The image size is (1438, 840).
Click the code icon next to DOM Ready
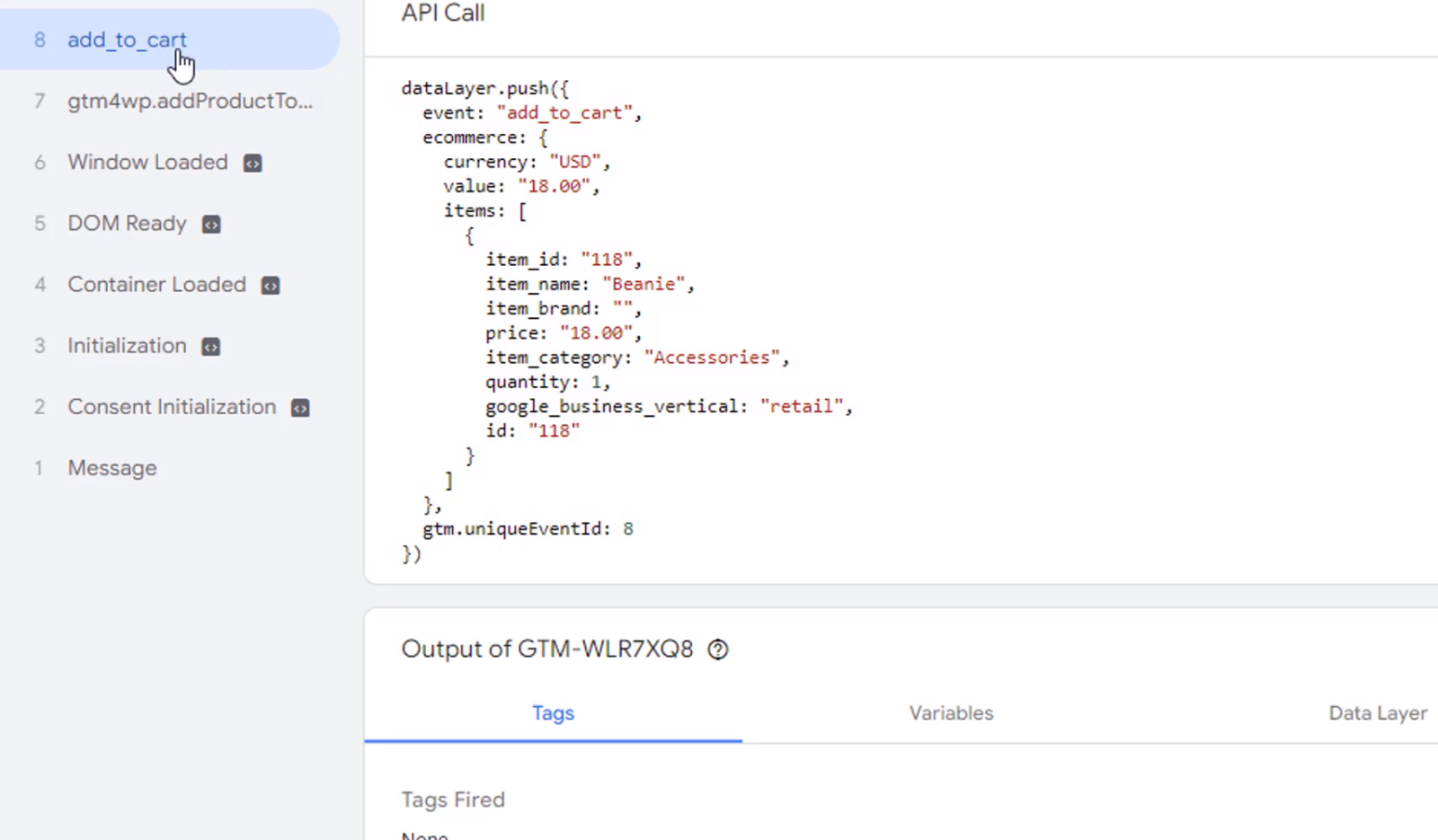pyautogui.click(x=210, y=224)
